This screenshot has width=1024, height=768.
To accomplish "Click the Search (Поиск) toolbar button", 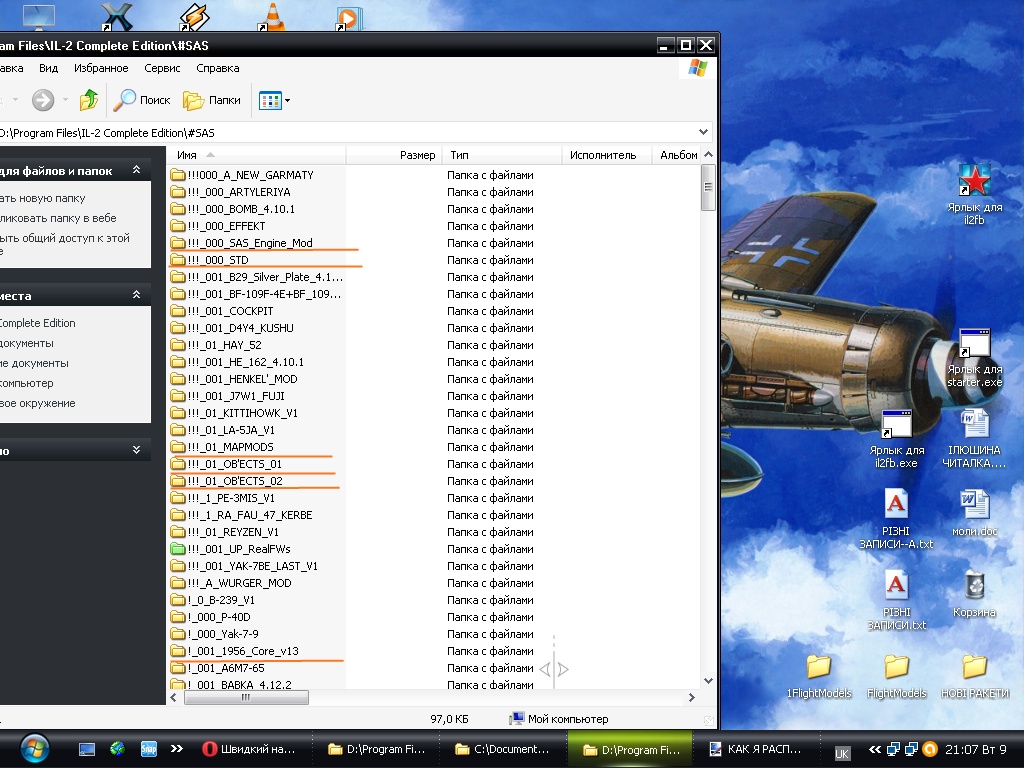I will pyautogui.click(x=142, y=100).
